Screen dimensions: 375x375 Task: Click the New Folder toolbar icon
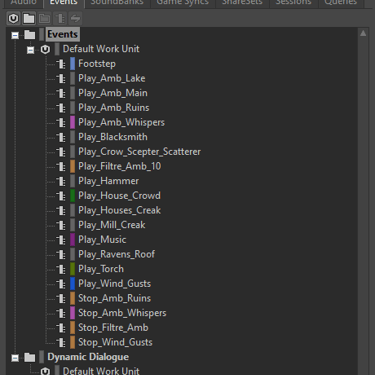click(29, 18)
